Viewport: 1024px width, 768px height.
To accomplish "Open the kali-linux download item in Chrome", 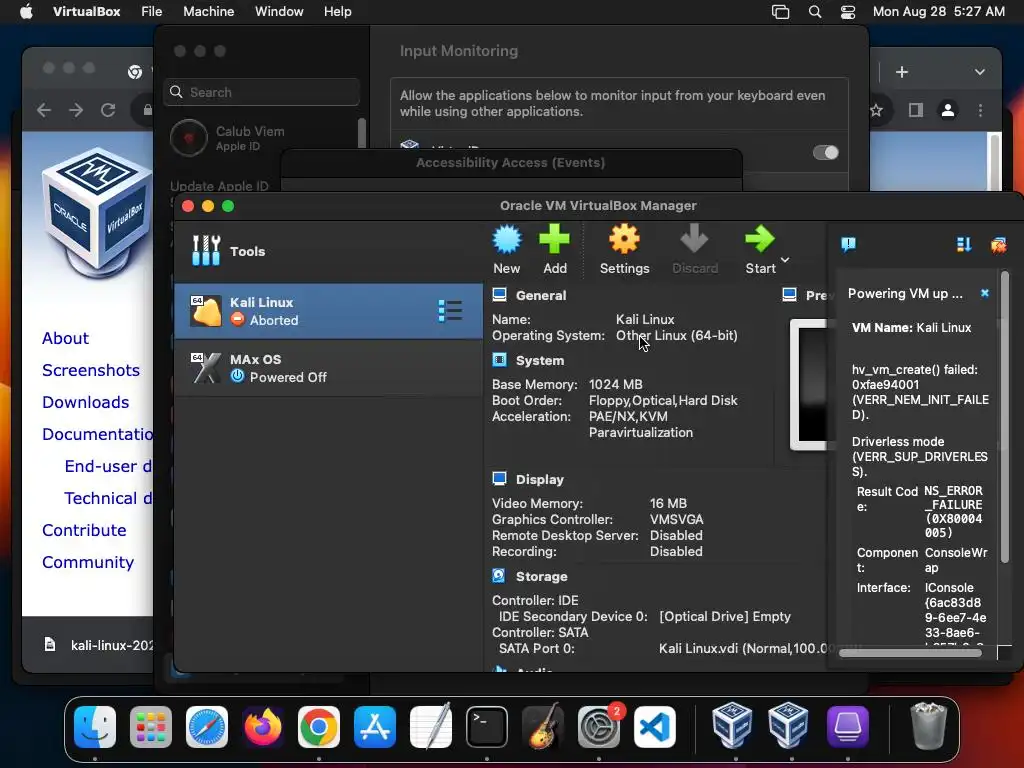I will [x=98, y=645].
